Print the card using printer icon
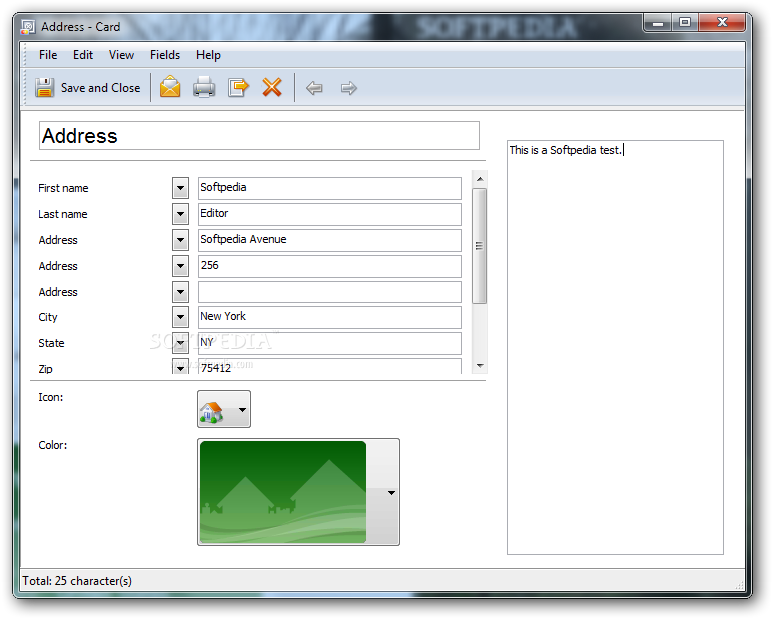The width and height of the screenshot is (773, 619). click(x=204, y=87)
